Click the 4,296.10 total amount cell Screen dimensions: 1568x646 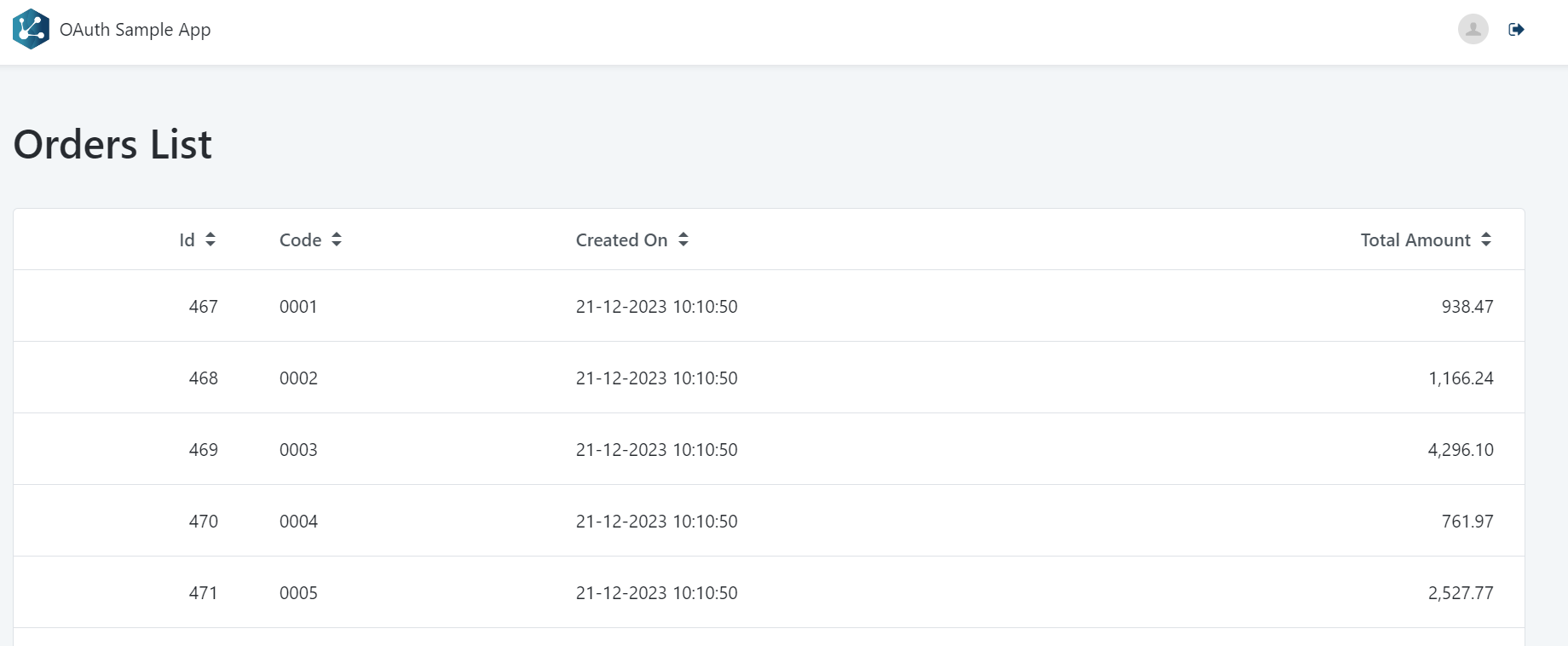point(1460,450)
